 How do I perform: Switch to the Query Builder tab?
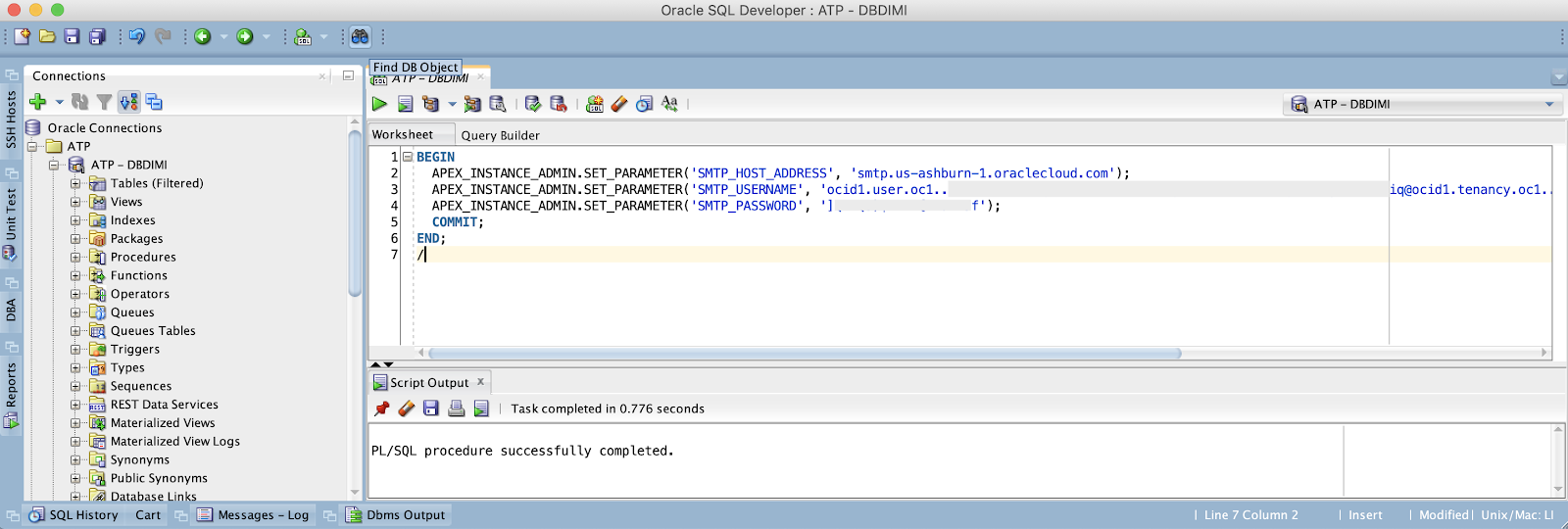tap(500, 135)
